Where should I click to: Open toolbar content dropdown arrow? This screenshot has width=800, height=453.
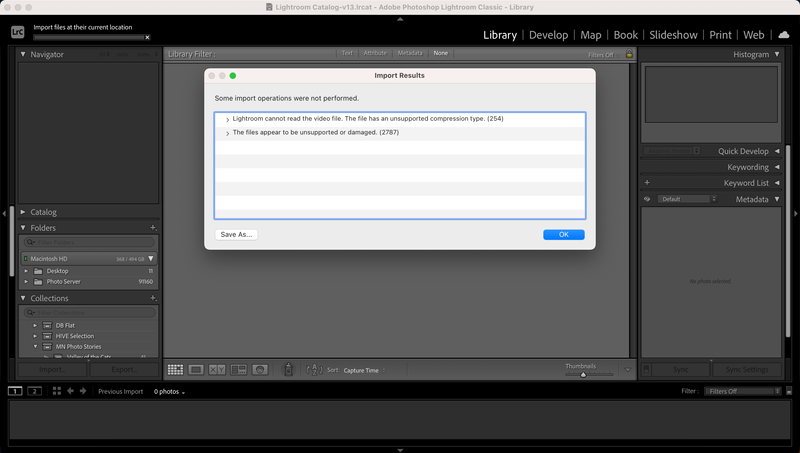(x=628, y=370)
